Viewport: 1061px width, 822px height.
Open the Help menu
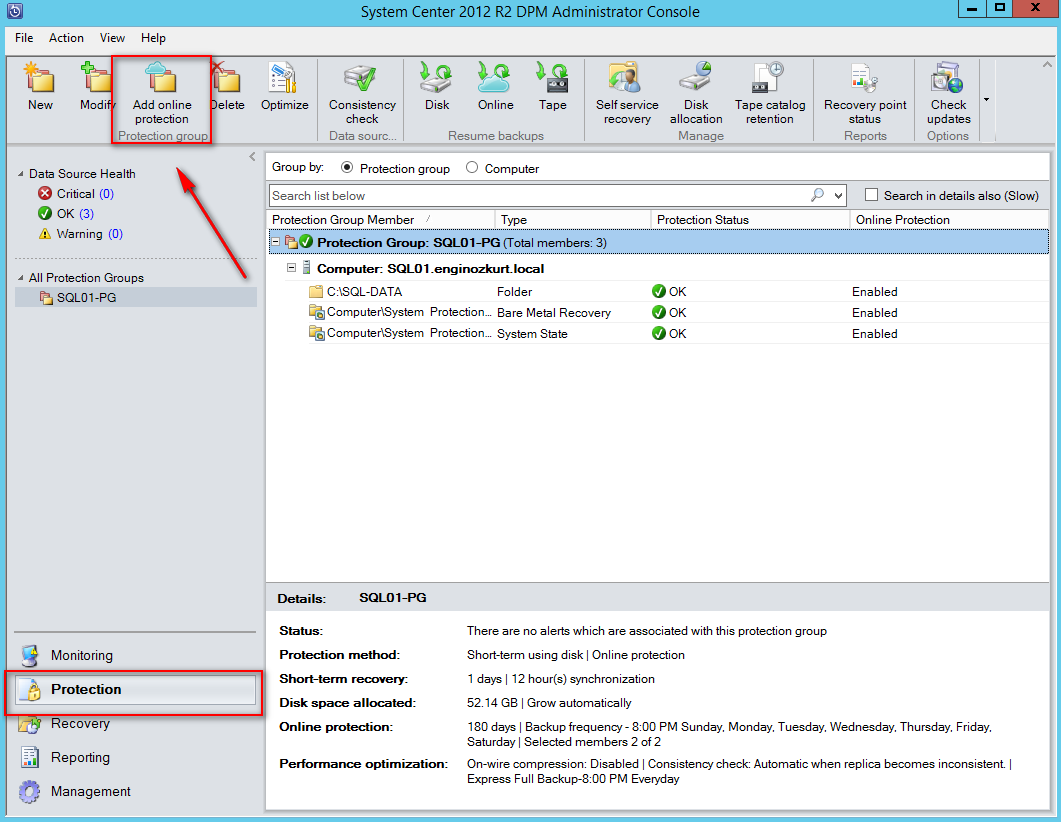(154, 38)
